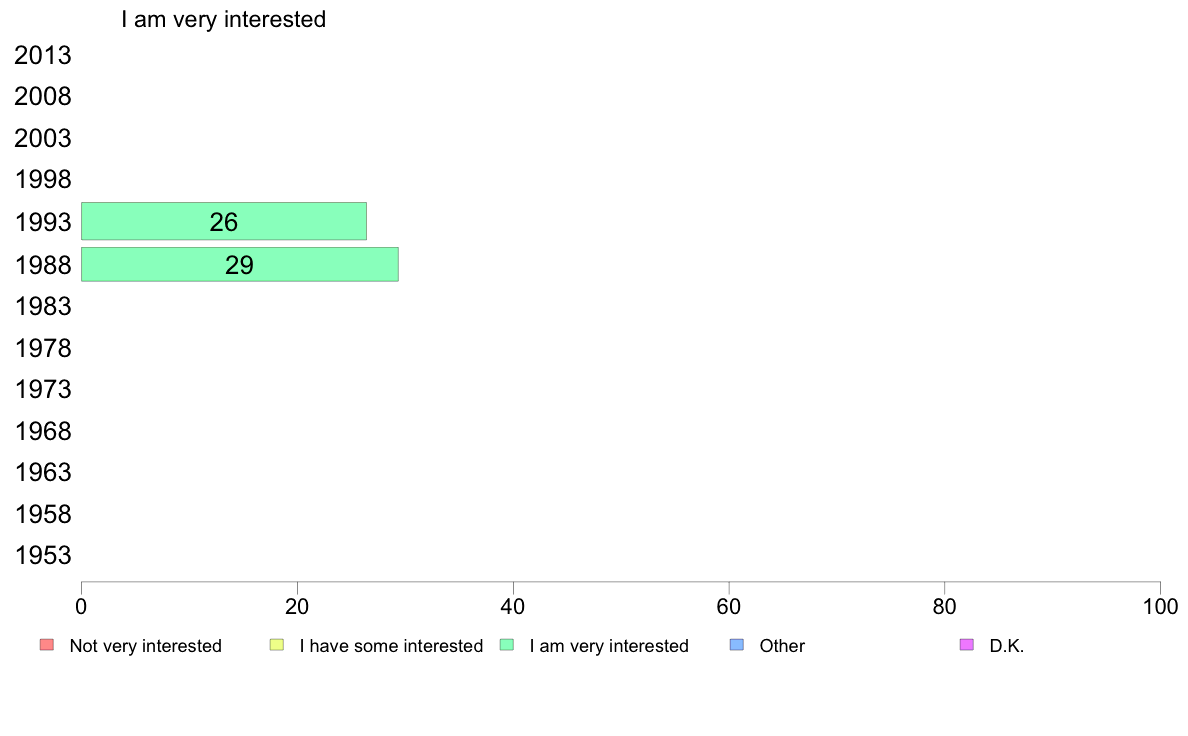Viewport: 1188px width, 736px height.
Task: Click the 1953 year label
Action: pyautogui.click(x=42, y=556)
